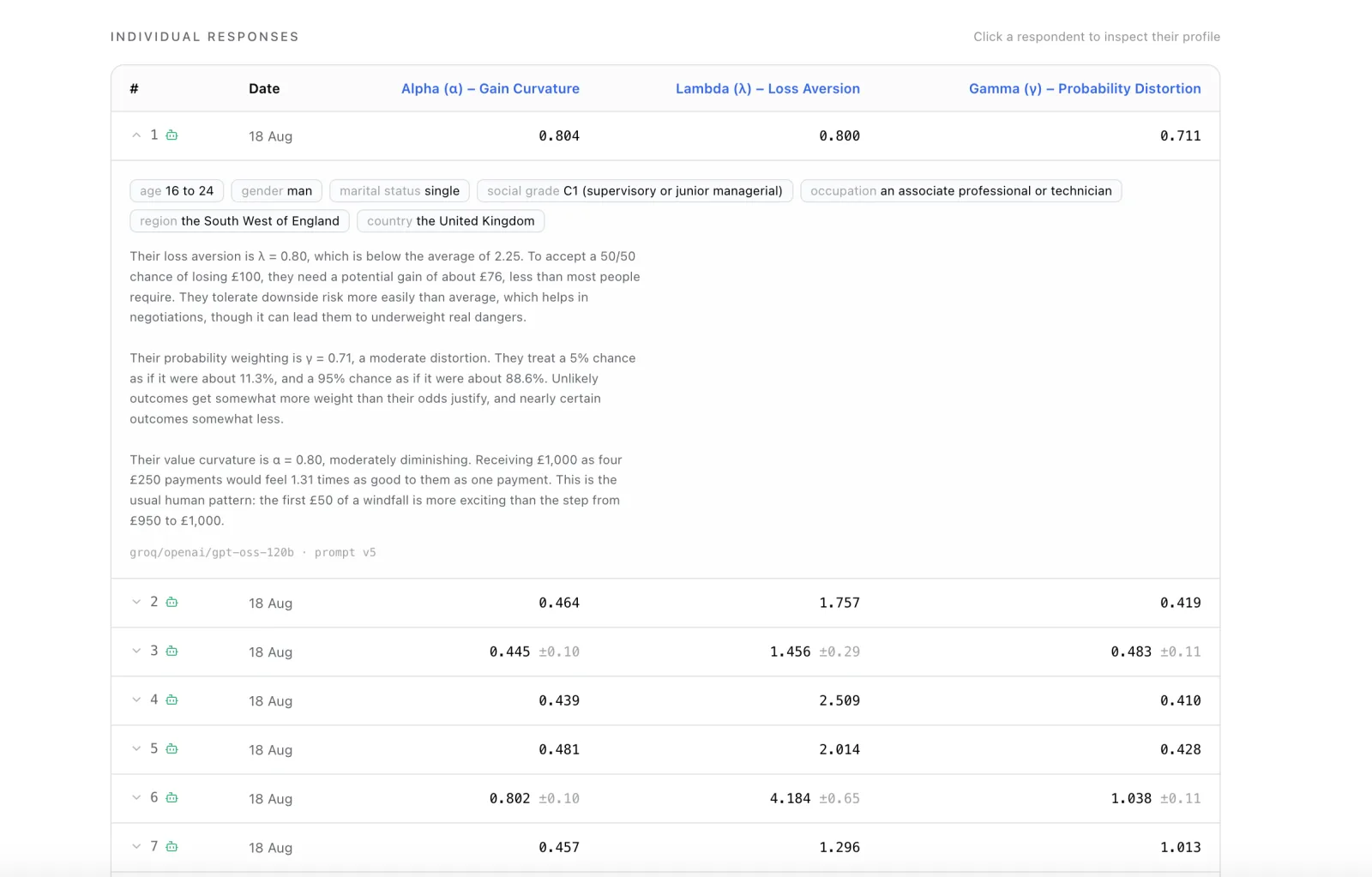
Task: Click alpha value 0.804 in row 1
Action: coord(559,135)
